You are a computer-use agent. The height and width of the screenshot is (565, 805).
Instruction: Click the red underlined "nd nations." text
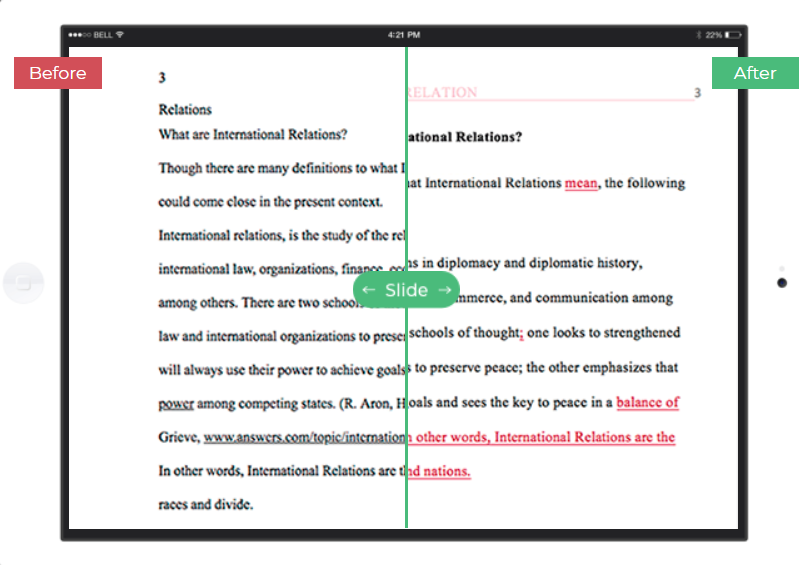click(x=439, y=471)
